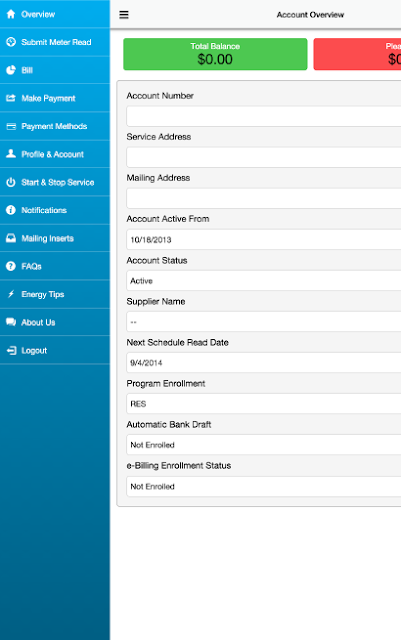Viewport: 401px width, 640px height.
Task: Open the About Us menu item
Action: point(55,322)
